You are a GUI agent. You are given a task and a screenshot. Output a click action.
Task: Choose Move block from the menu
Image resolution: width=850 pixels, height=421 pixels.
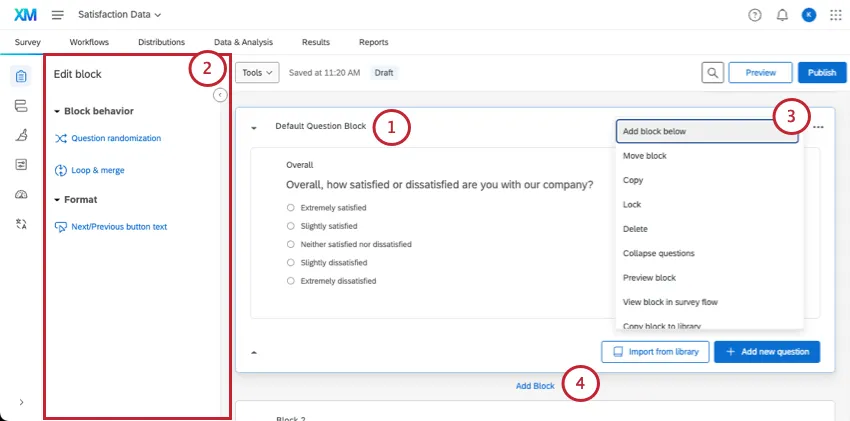pos(645,156)
